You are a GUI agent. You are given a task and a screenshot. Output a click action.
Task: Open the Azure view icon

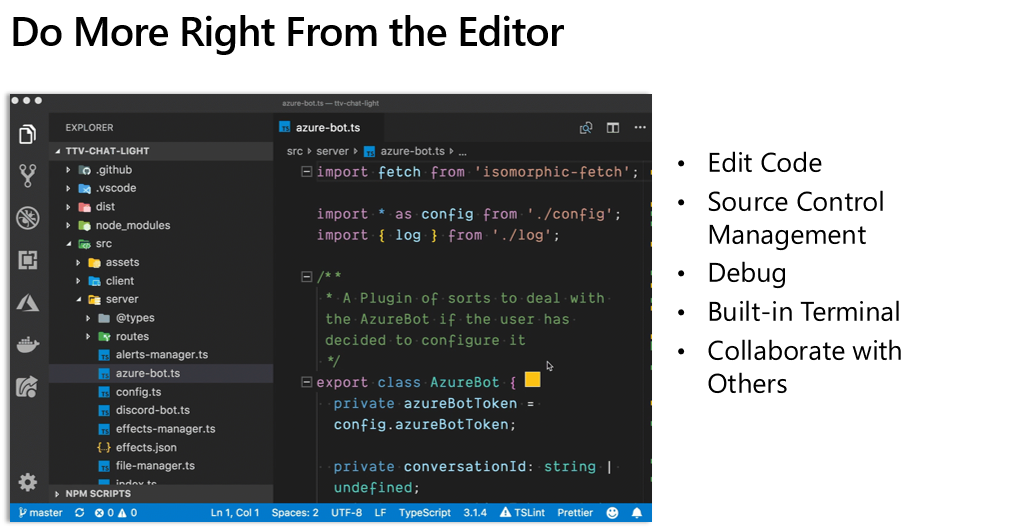27,302
